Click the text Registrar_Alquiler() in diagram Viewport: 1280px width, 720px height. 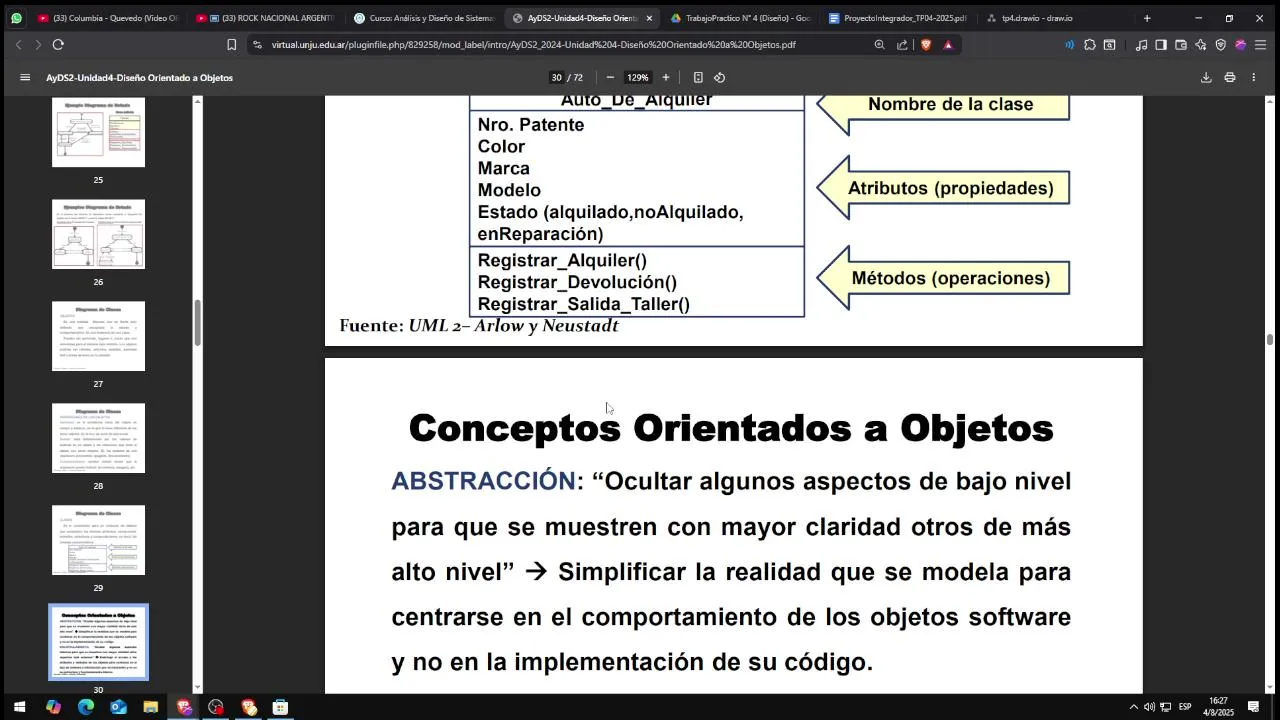[x=562, y=260]
